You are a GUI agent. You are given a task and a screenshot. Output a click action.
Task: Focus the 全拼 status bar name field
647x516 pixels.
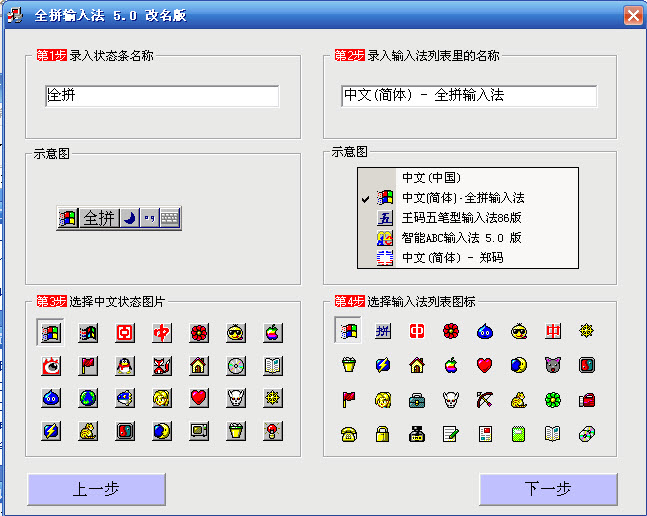162,96
